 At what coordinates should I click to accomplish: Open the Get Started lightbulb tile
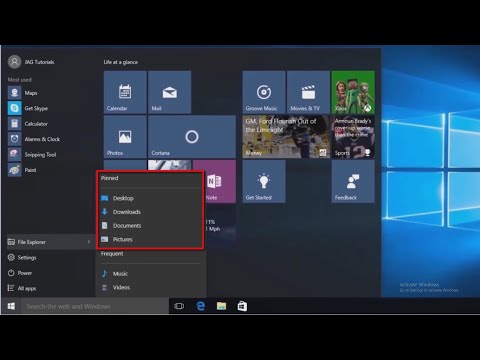click(x=264, y=181)
